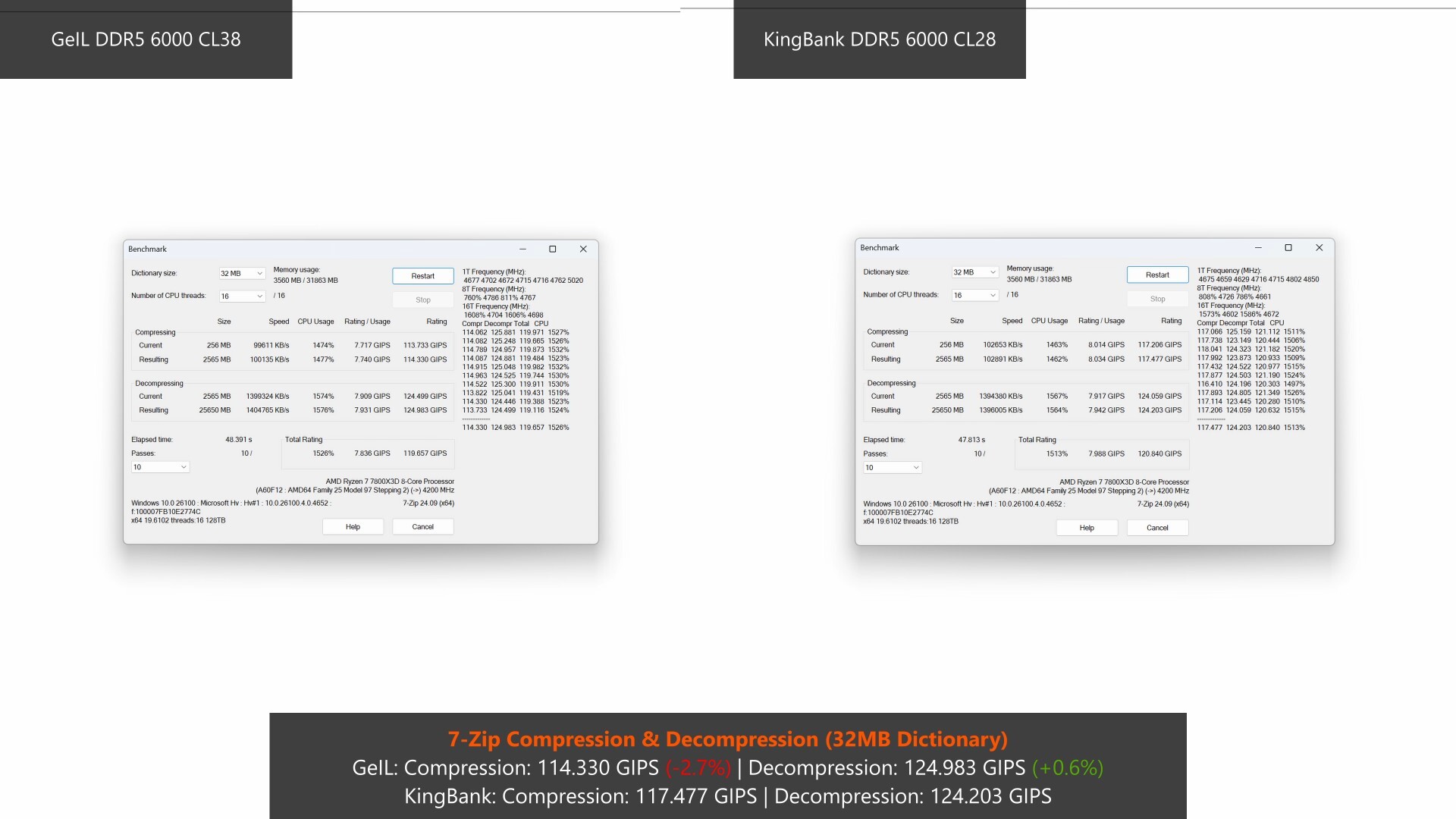Click the 1T Frequency (MHz) label in KingBank window
1456x819 pixels.
coord(1228,271)
